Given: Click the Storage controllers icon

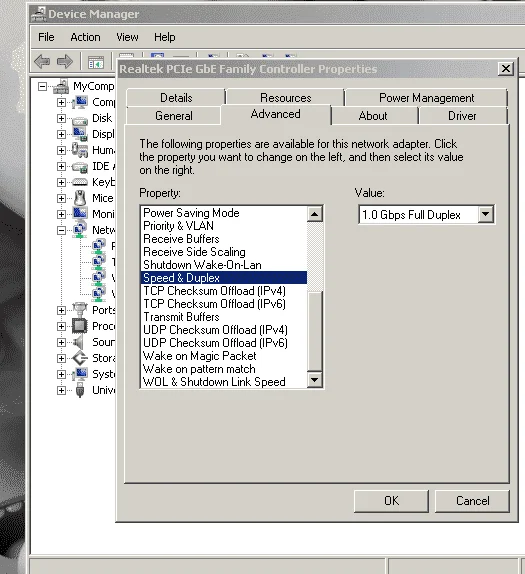Looking at the screenshot, I should click(80, 358).
